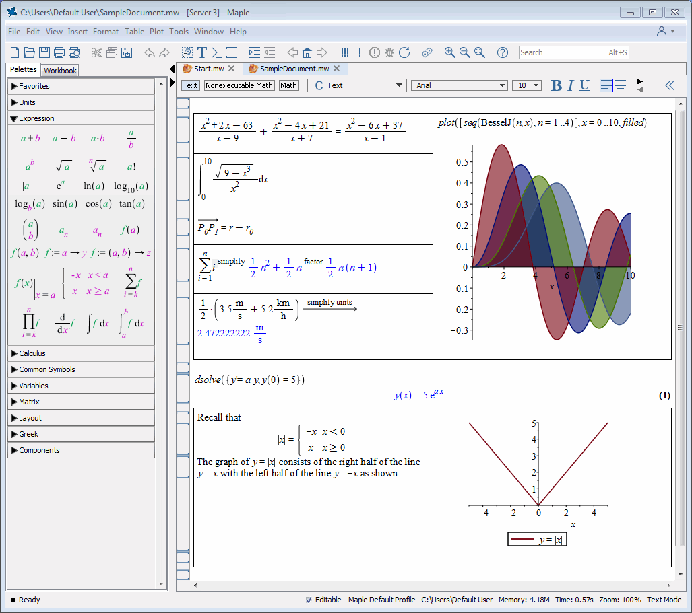This screenshot has height=613, width=692.
Task: Click the collapse double-chevron icon at right
Action: point(670,86)
